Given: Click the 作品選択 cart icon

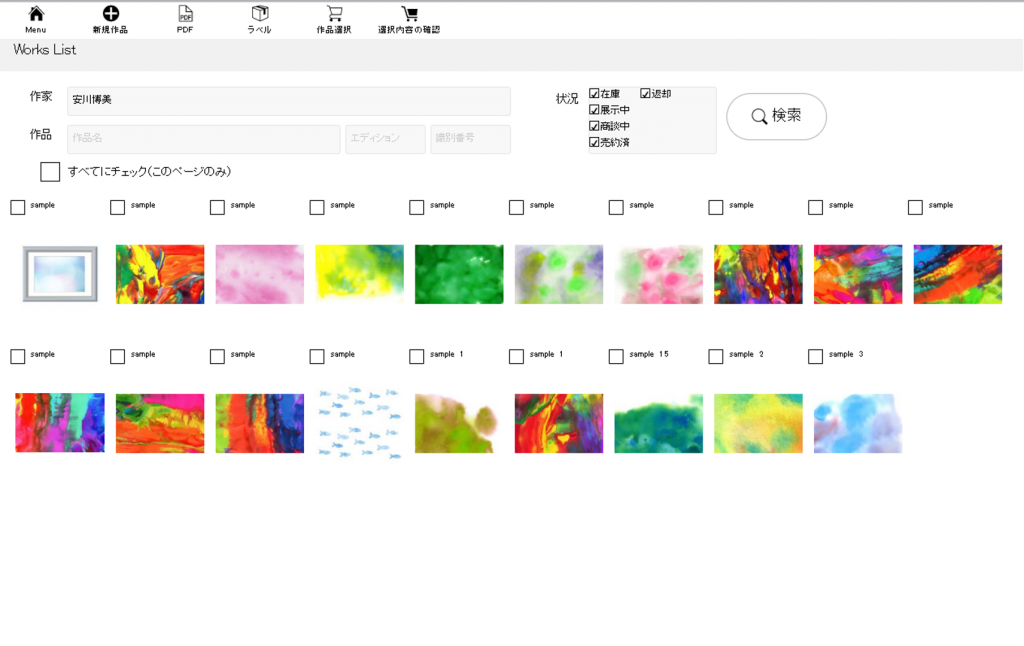Looking at the screenshot, I should click(x=334, y=14).
